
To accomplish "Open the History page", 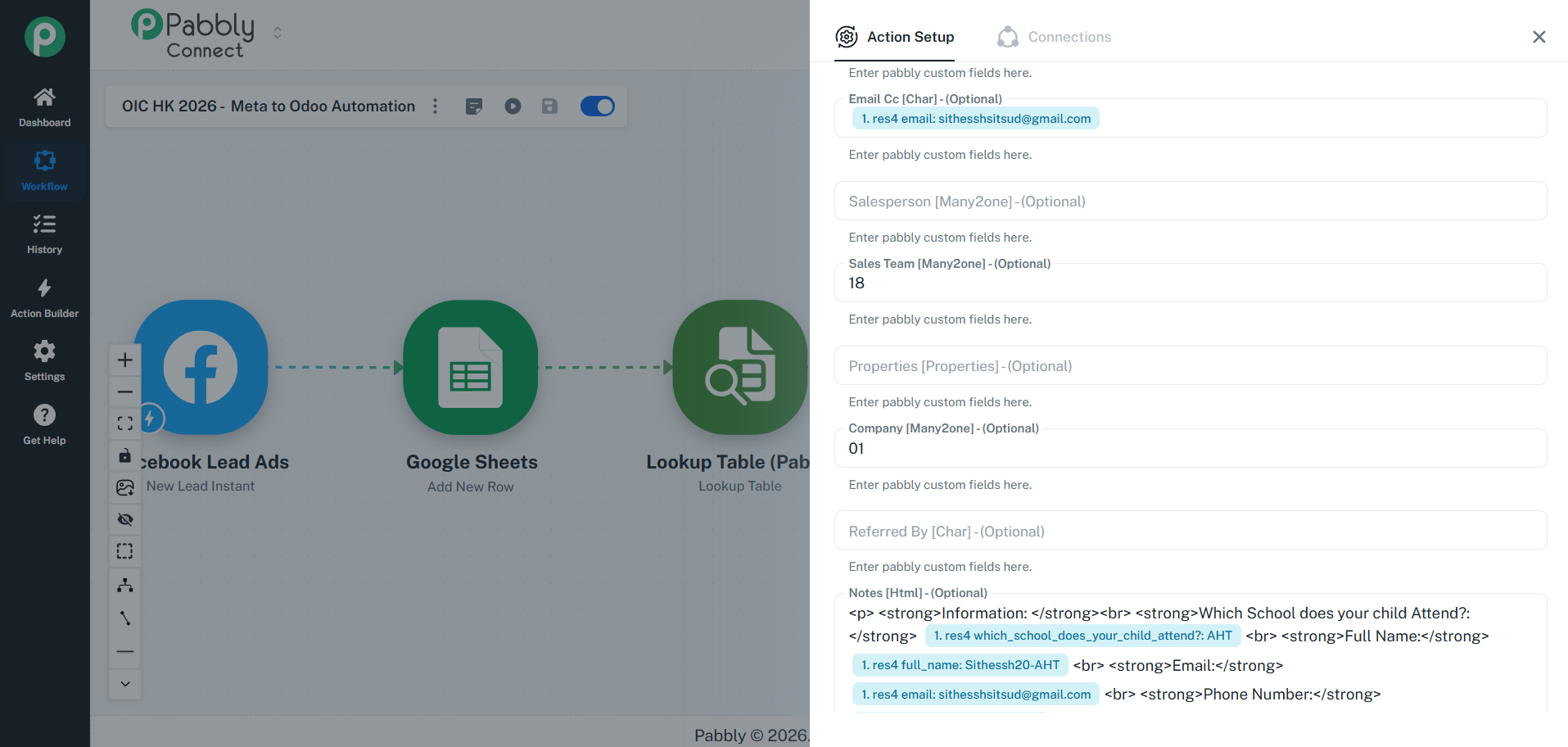I will coord(44,234).
